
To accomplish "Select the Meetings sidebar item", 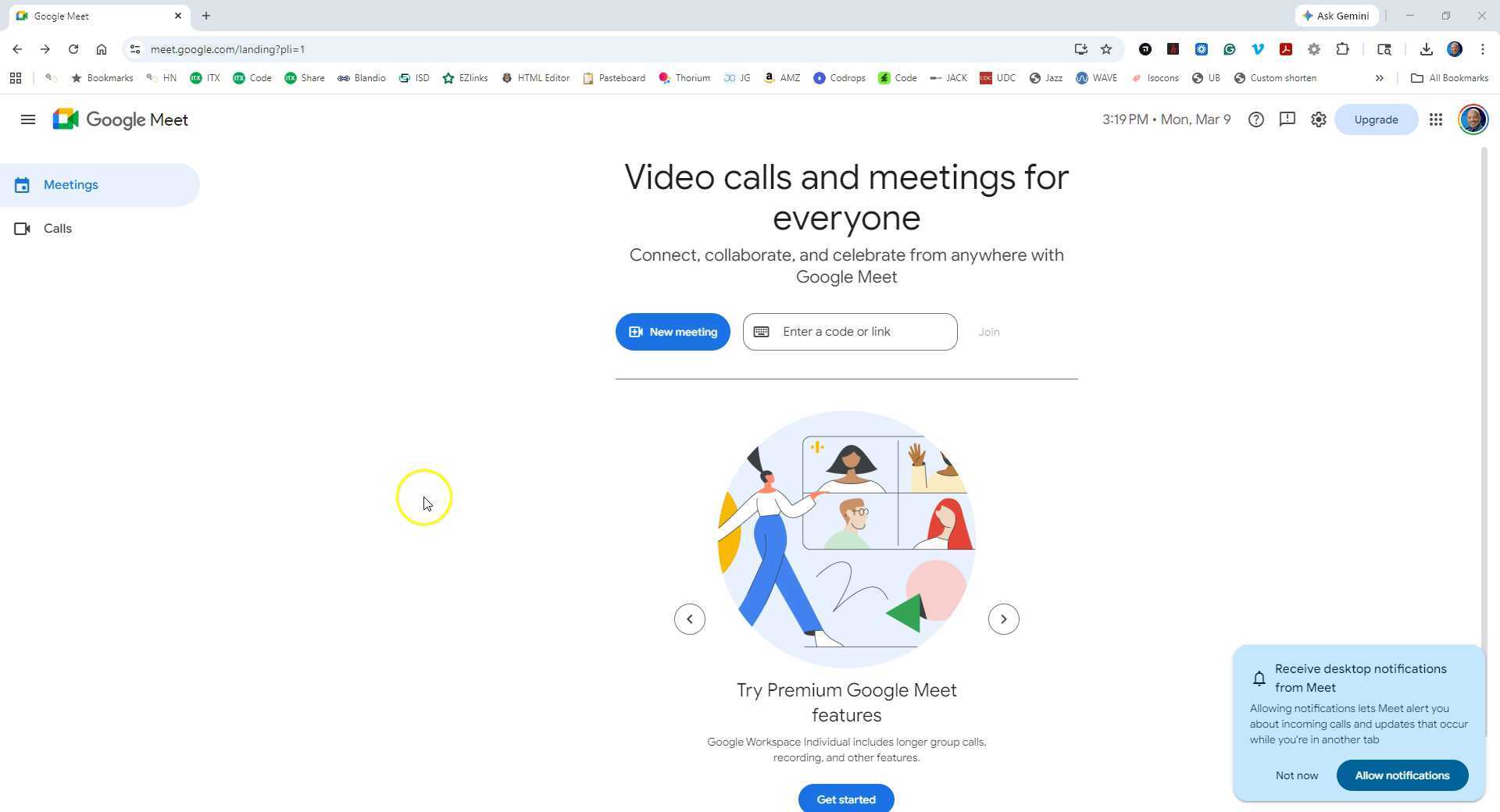I will click(100, 185).
